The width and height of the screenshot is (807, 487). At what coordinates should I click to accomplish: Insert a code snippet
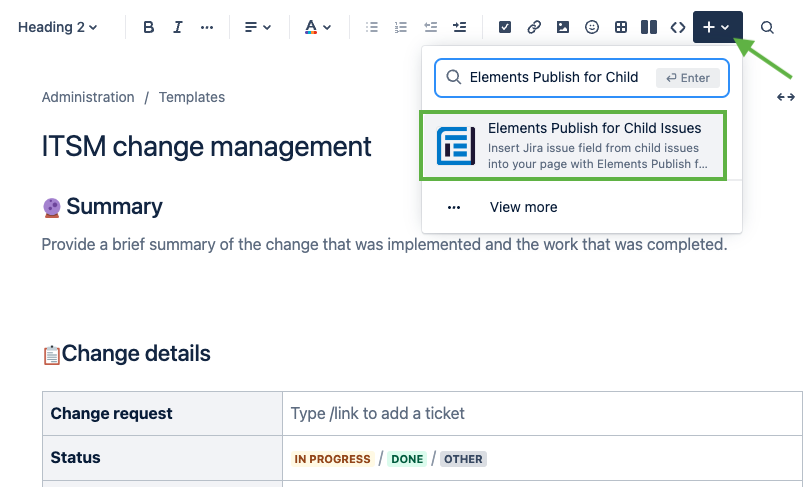pyautogui.click(x=678, y=27)
